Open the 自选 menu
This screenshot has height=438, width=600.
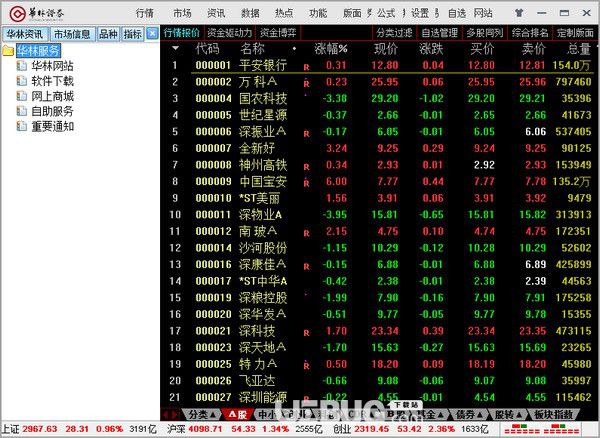pos(457,13)
